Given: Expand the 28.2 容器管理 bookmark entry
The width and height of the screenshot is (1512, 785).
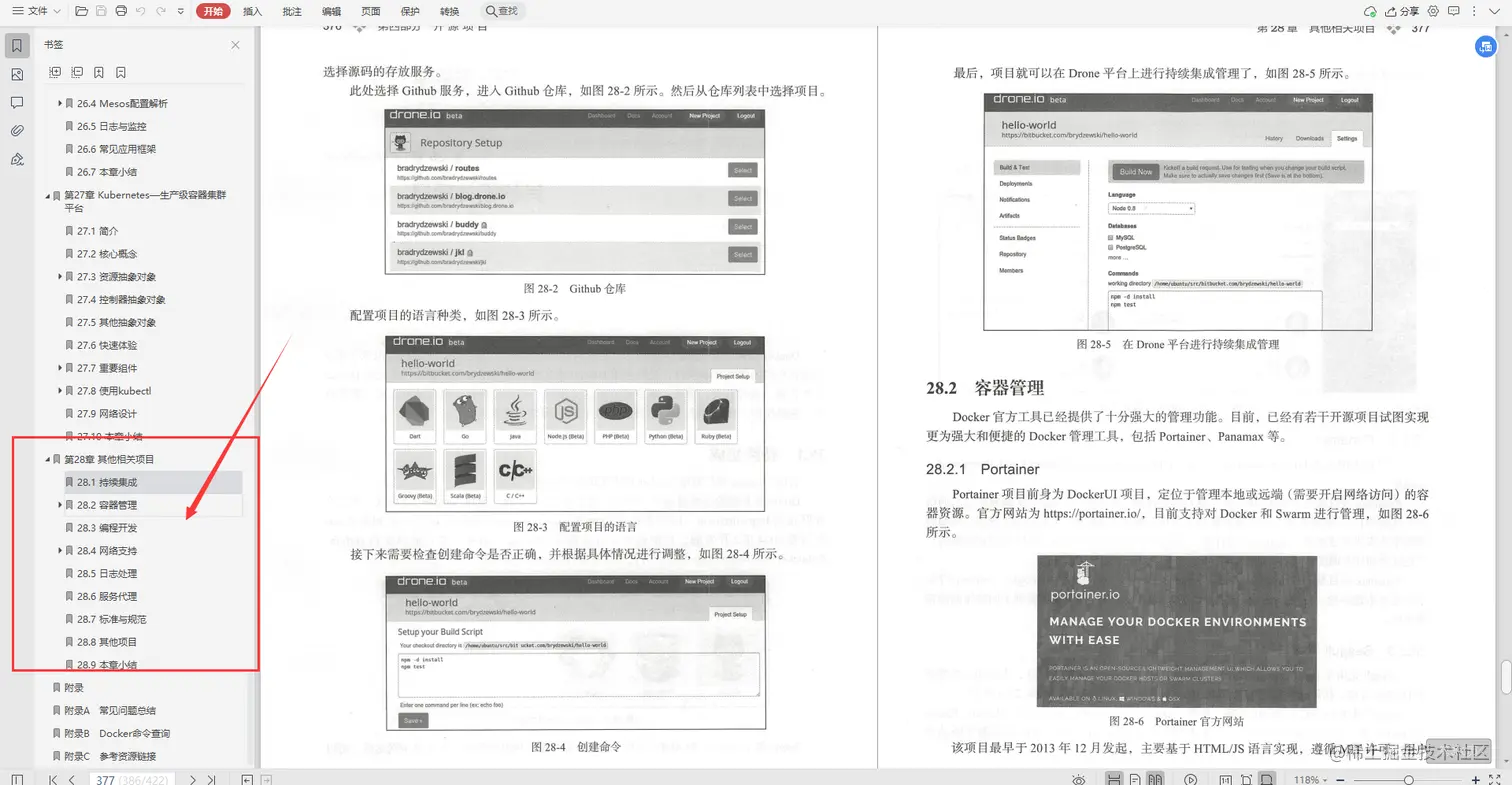Looking at the screenshot, I should (x=59, y=504).
